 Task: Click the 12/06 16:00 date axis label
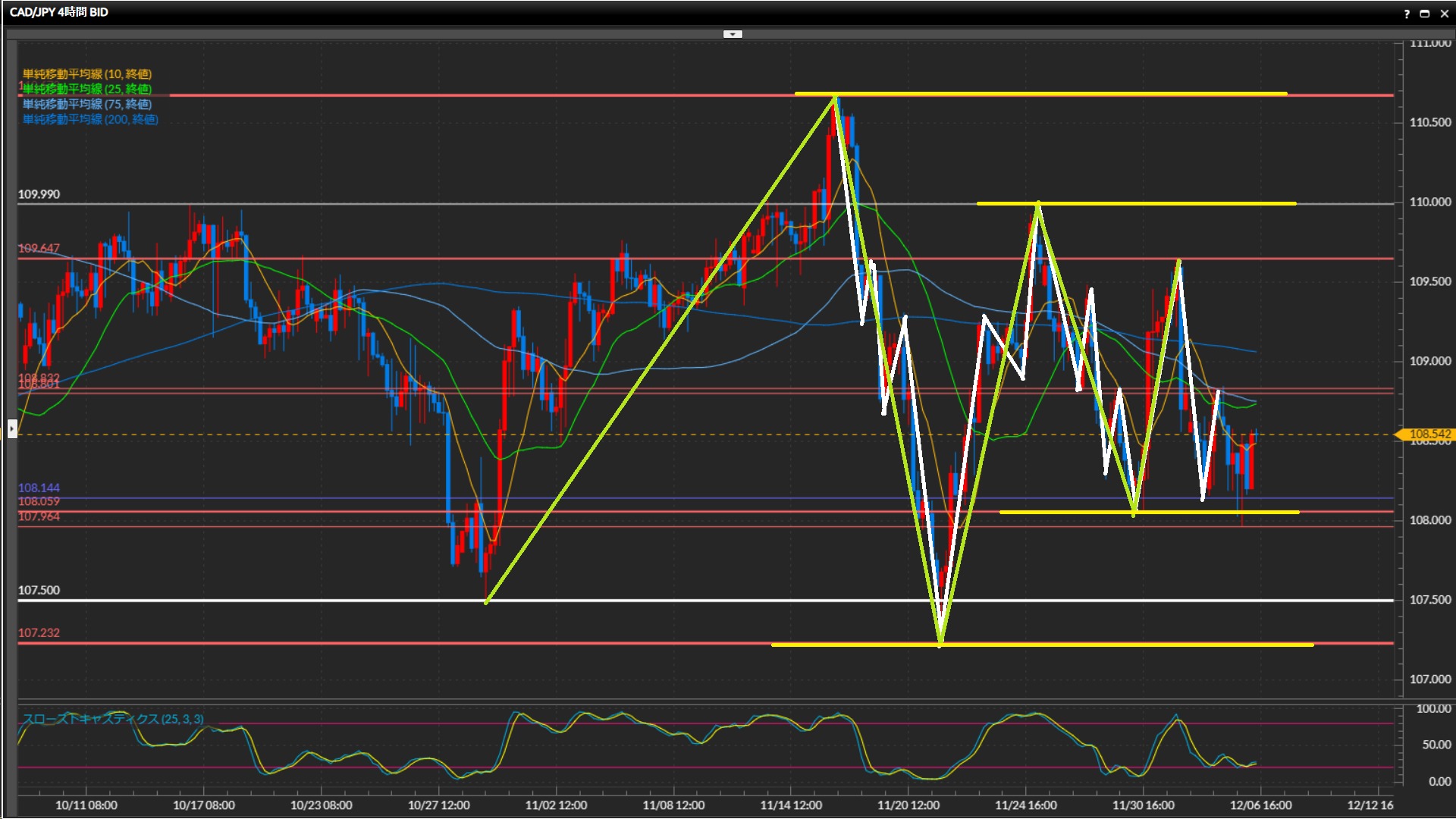point(1260,805)
